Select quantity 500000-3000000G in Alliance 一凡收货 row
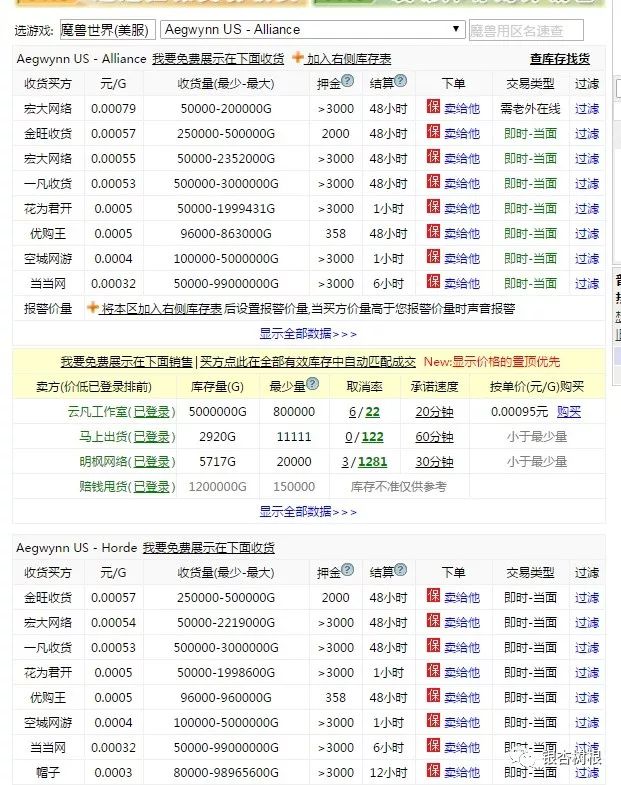 pos(226,184)
